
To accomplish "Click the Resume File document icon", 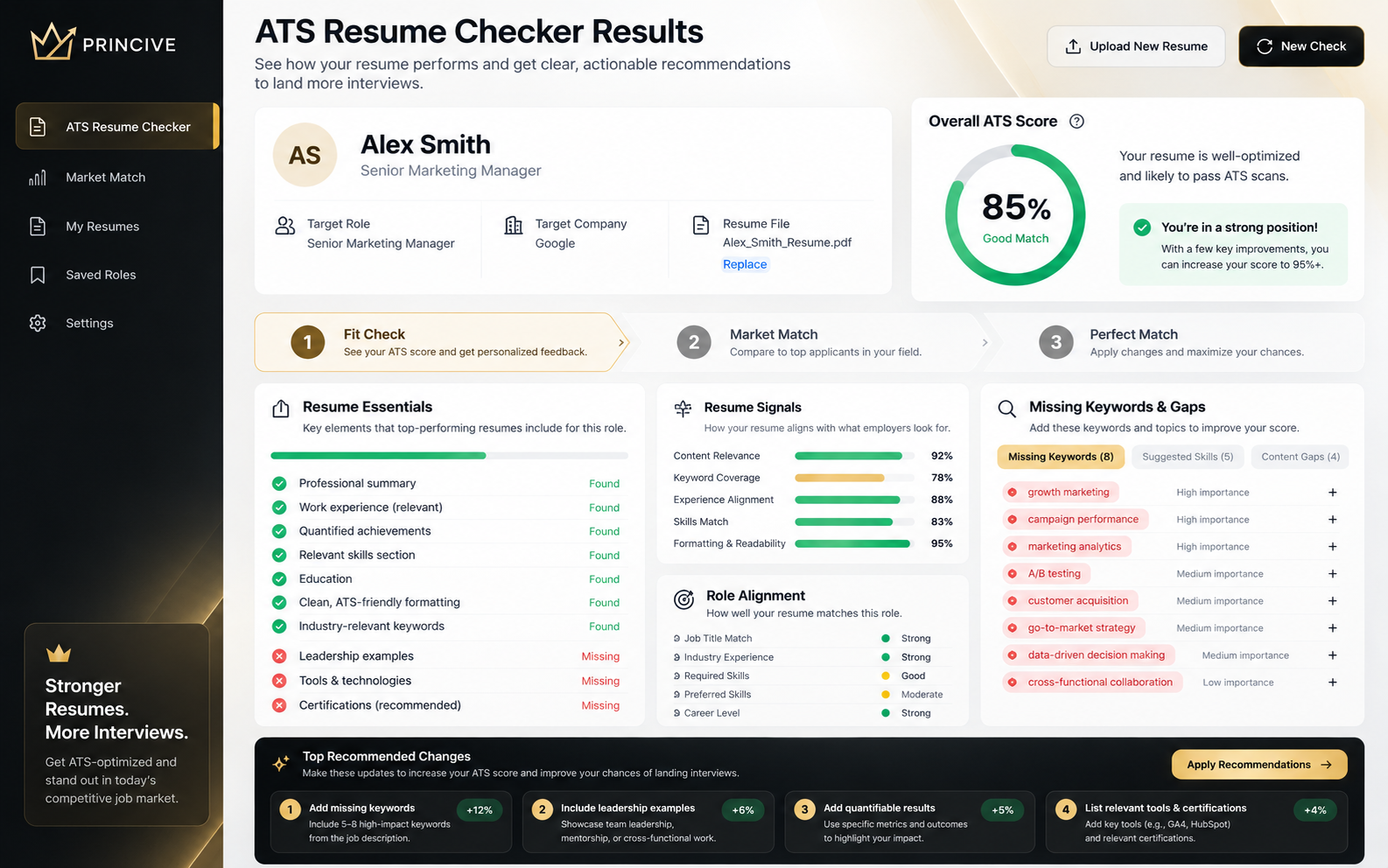I will [701, 226].
